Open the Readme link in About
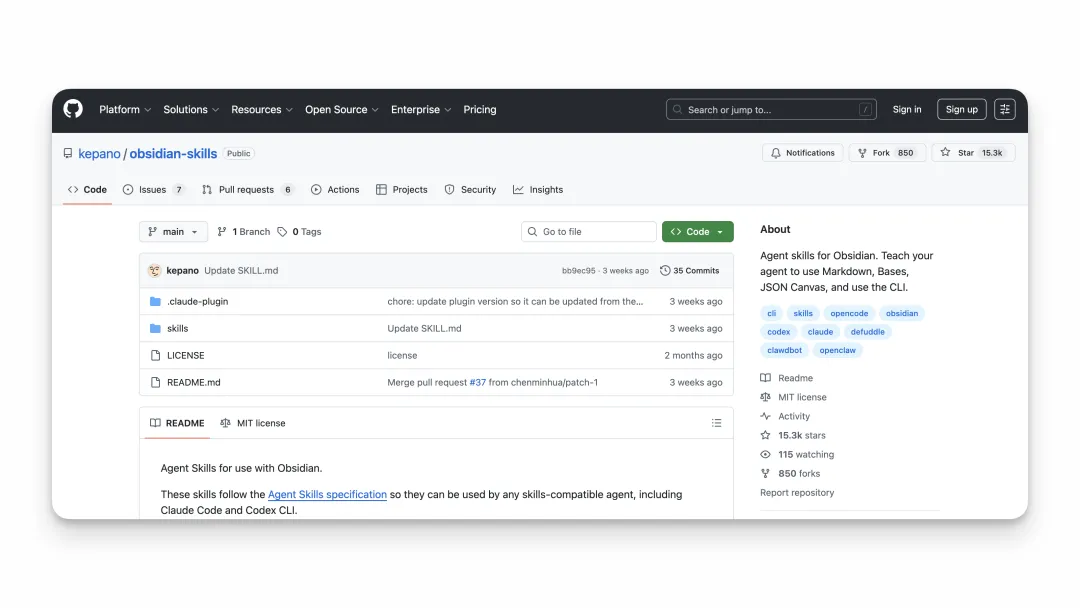The width and height of the screenshot is (1080, 608). [x=787, y=378]
